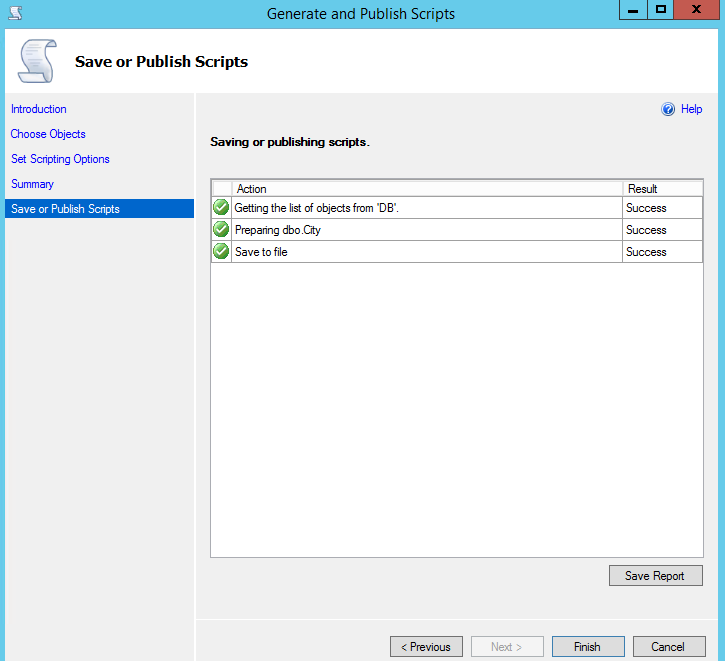Click the blue Help question mark icon
The width and height of the screenshot is (725, 661).
(x=668, y=109)
